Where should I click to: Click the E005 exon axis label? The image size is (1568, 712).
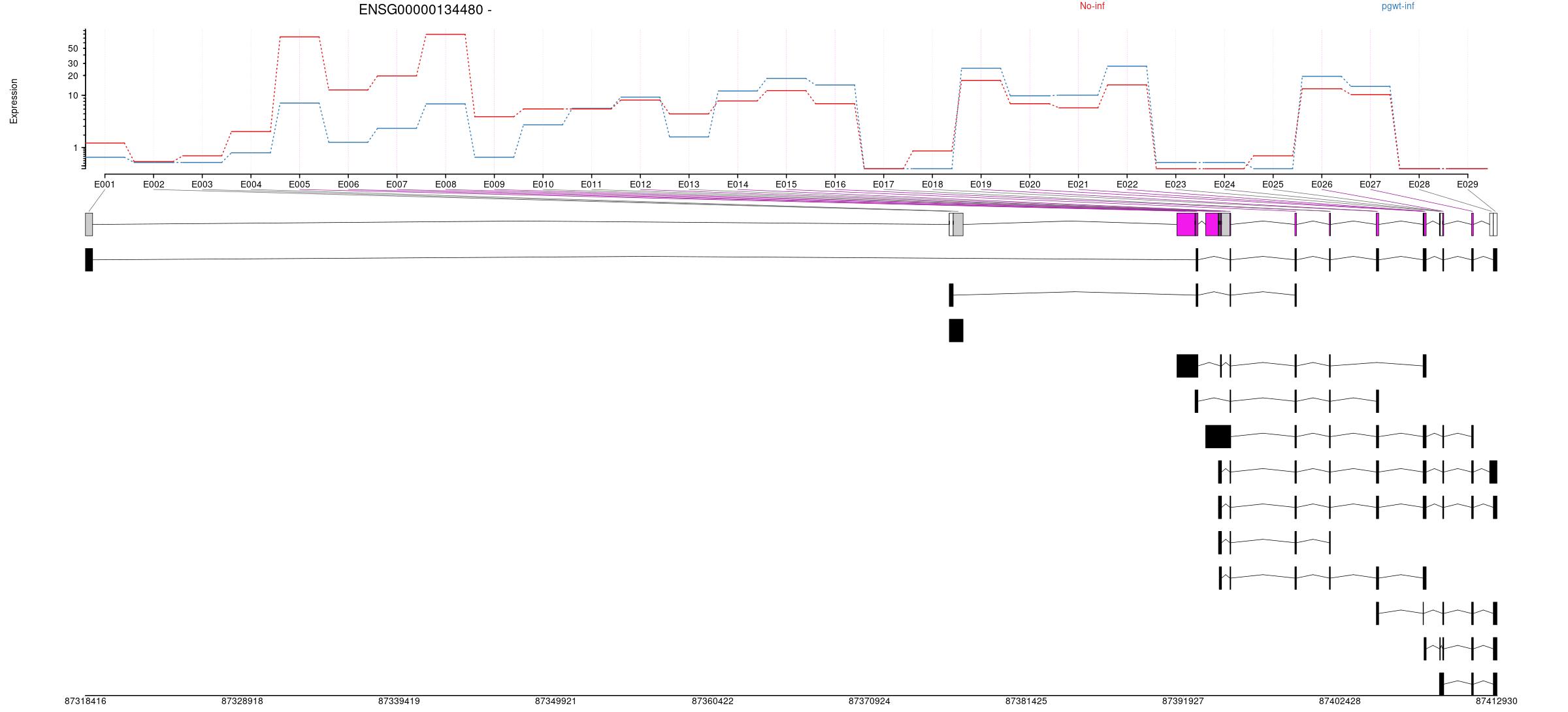299,184
